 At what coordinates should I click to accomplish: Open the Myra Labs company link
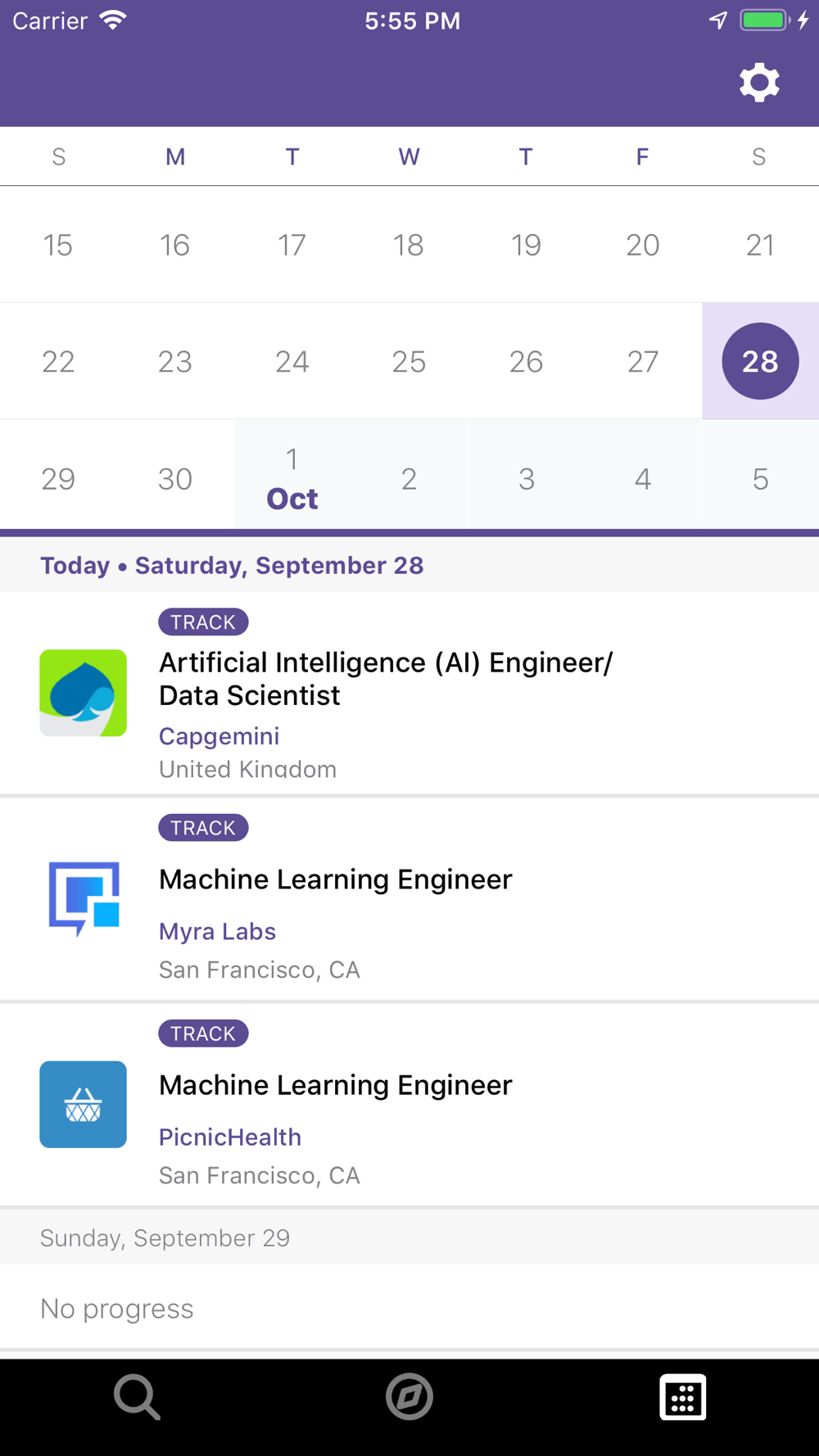(x=217, y=931)
